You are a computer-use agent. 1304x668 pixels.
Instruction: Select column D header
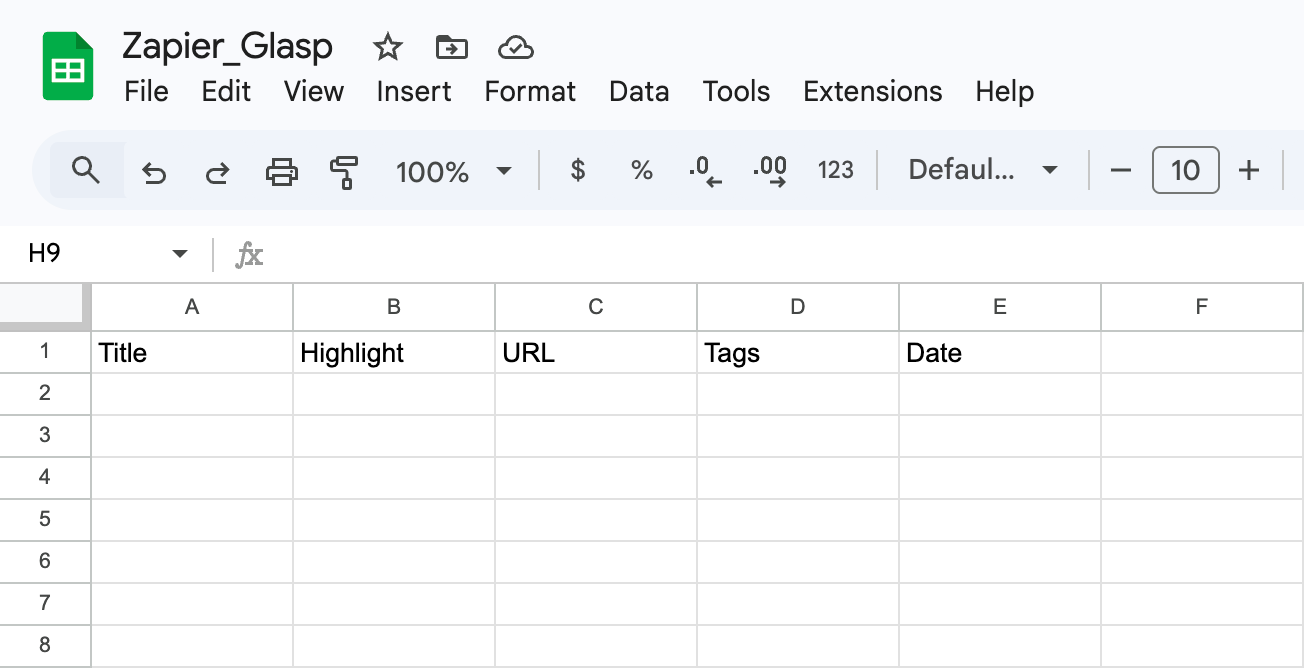(x=798, y=307)
